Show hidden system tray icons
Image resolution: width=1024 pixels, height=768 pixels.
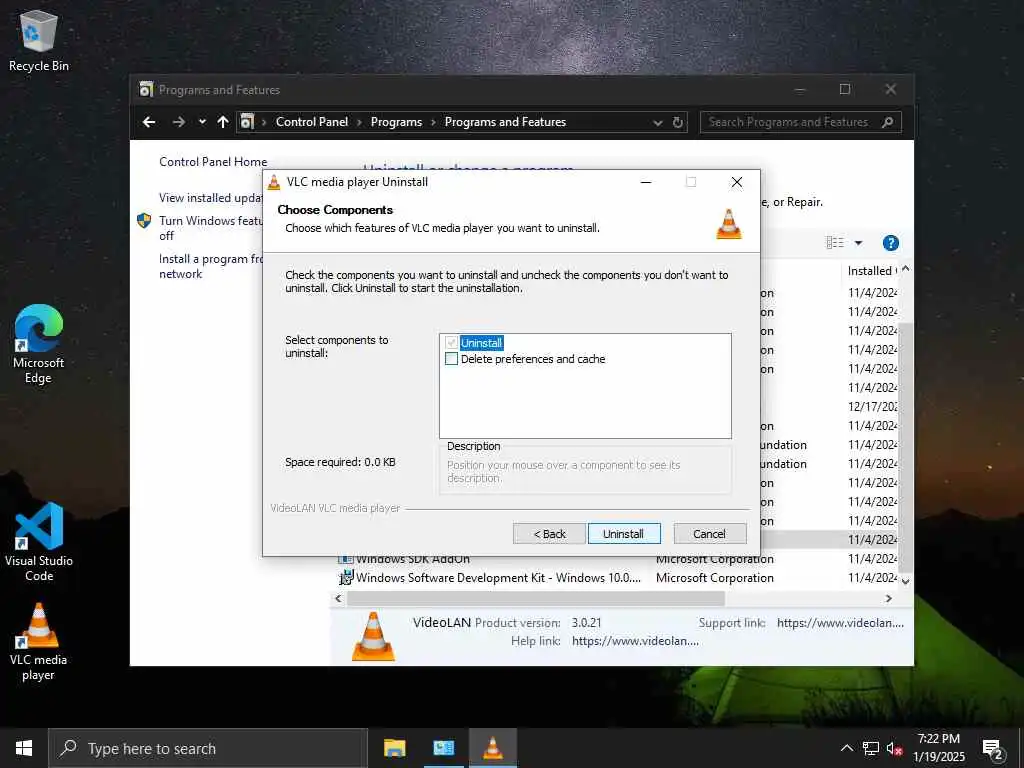point(846,748)
